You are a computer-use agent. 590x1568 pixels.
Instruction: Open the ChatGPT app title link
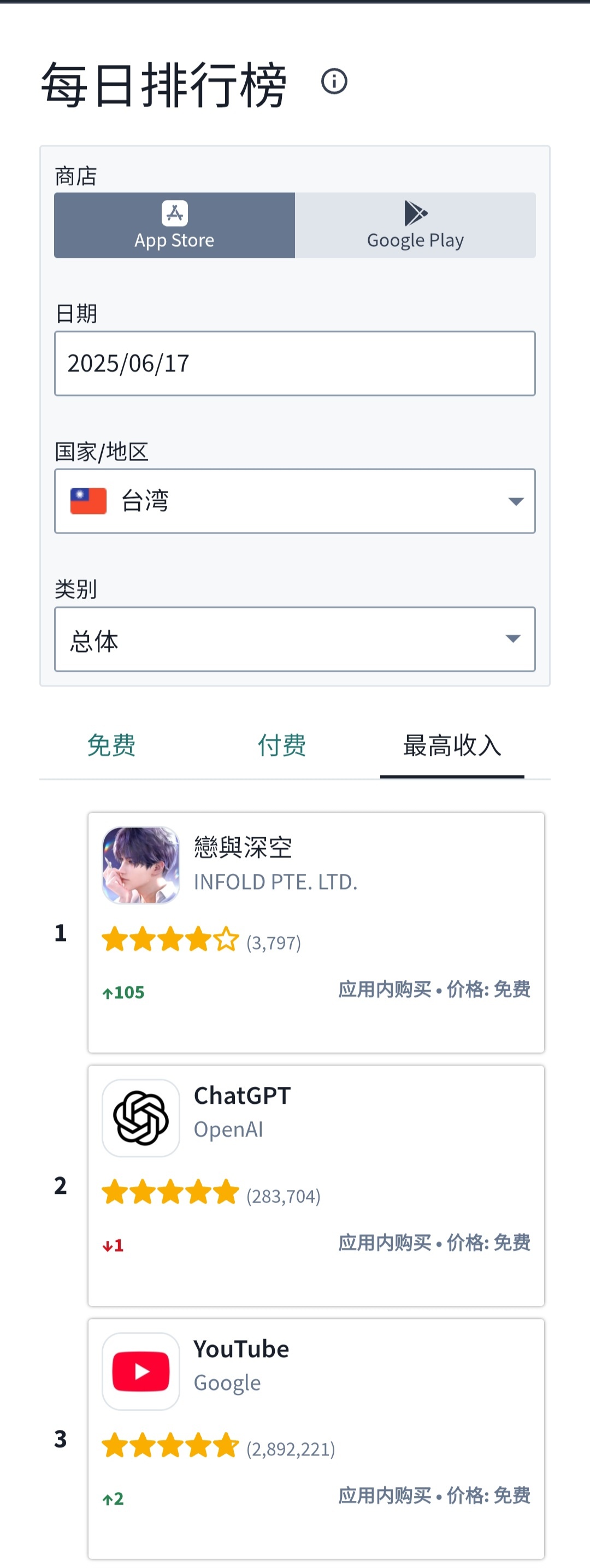coord(243,1096)
